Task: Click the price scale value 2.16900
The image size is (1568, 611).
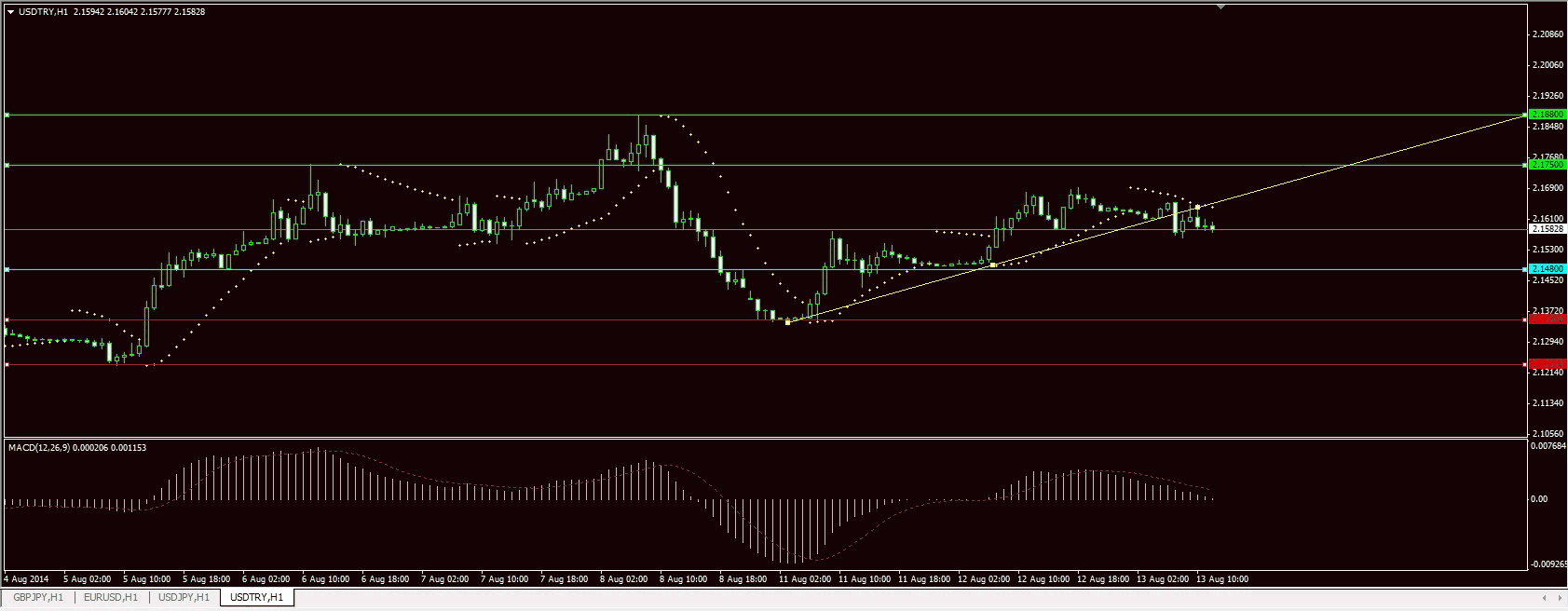Action: pyautogui.click(x=1548, y=188)
